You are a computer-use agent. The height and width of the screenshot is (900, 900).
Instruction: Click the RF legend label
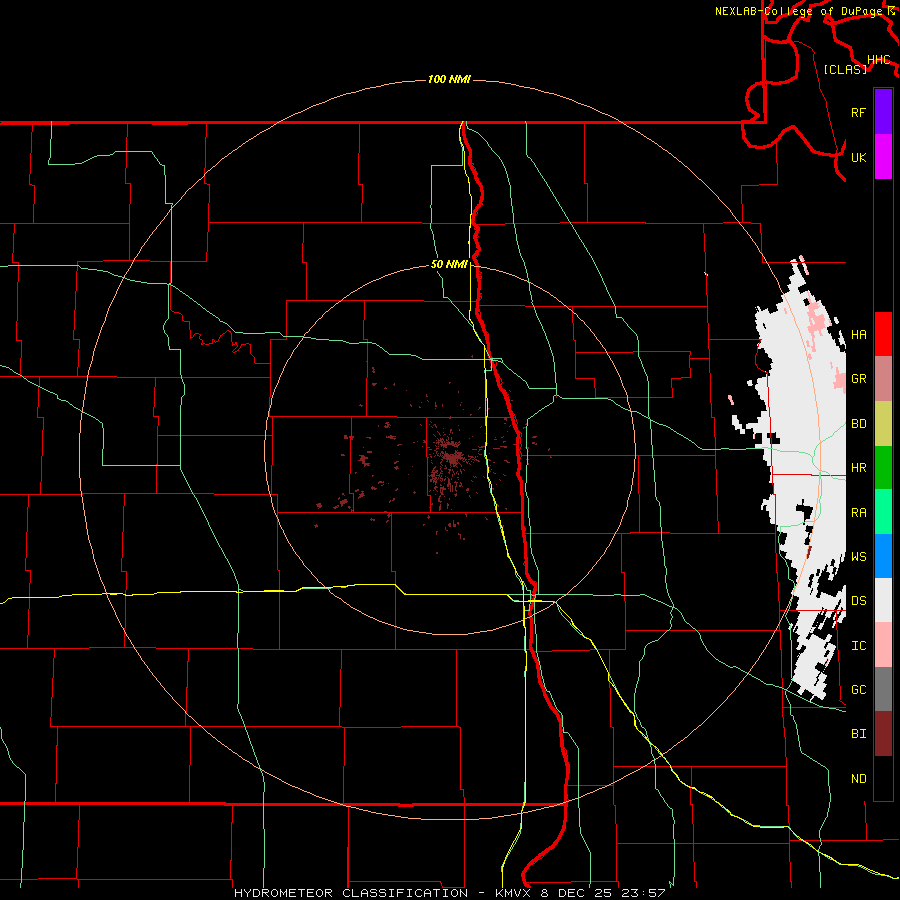tap(858, 112)
